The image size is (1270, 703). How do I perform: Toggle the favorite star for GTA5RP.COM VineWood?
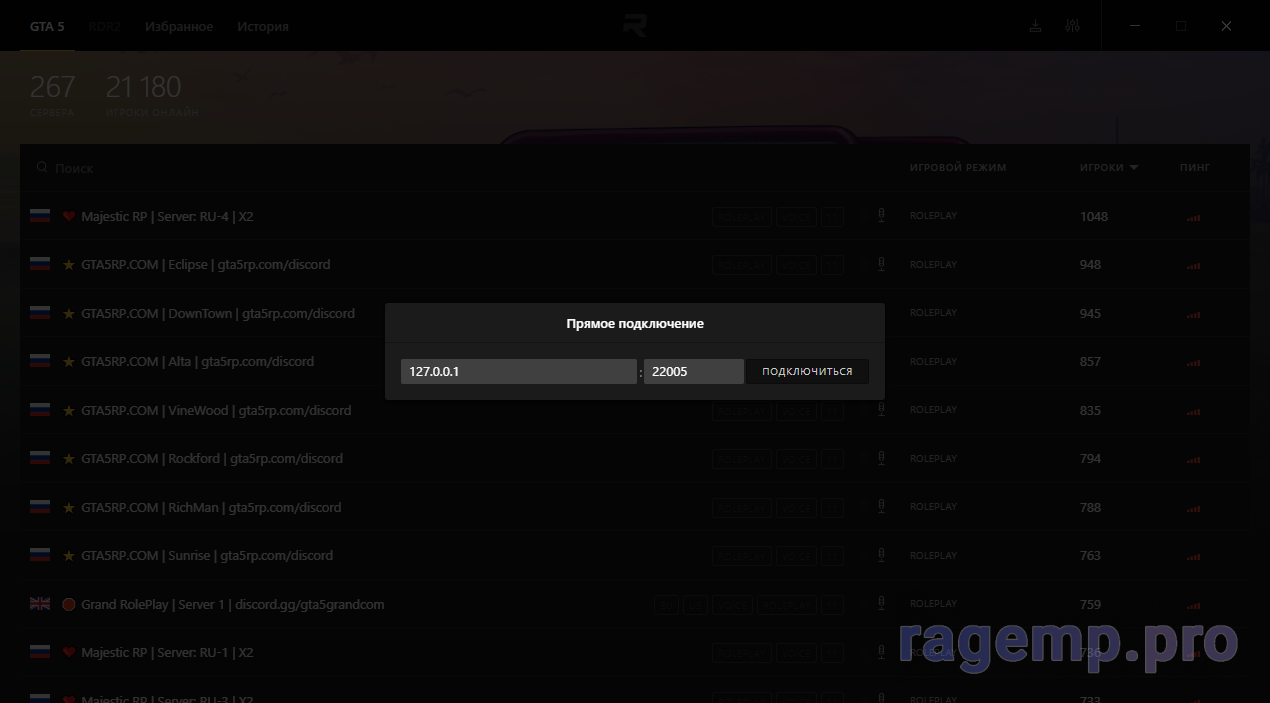click(x=69, y=410)
